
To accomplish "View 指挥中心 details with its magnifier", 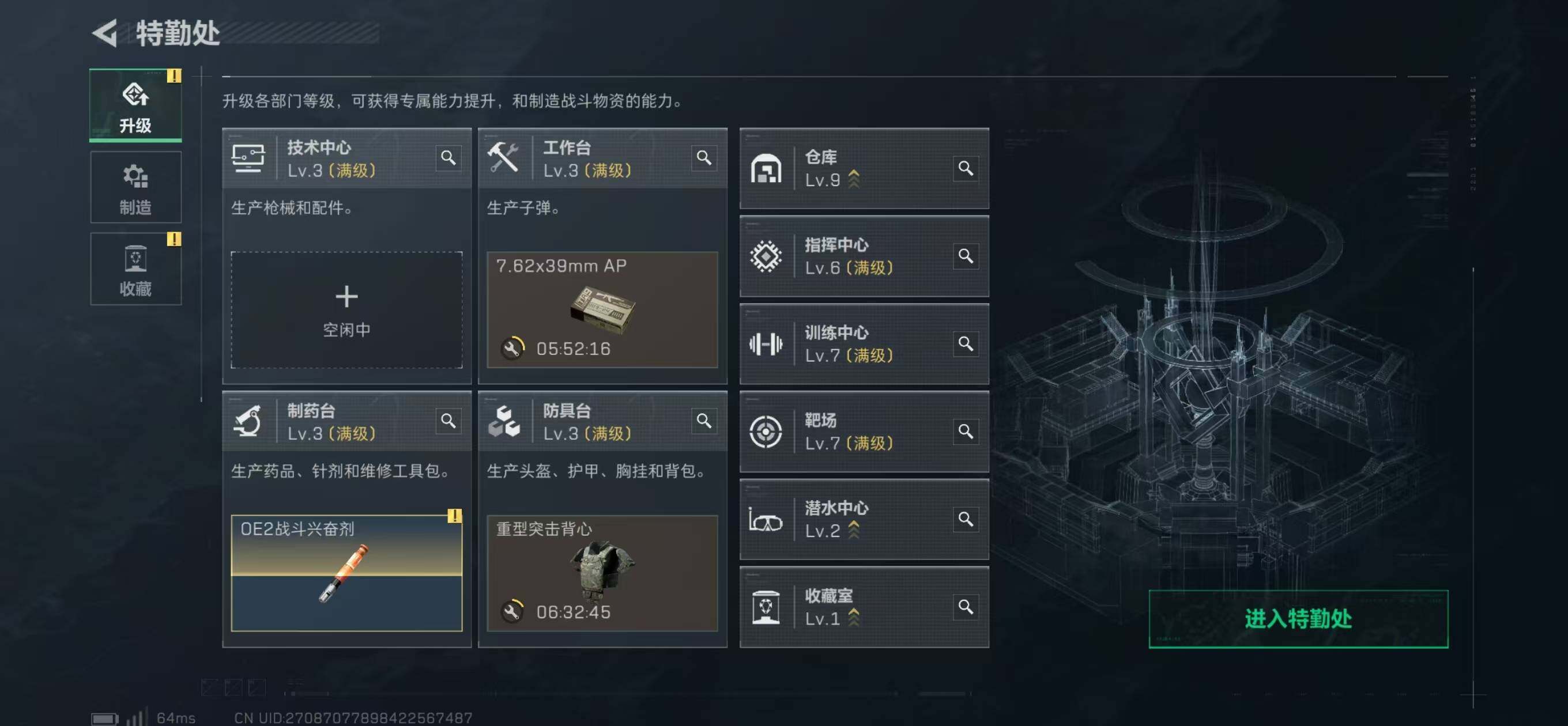I will pos(966,256).
